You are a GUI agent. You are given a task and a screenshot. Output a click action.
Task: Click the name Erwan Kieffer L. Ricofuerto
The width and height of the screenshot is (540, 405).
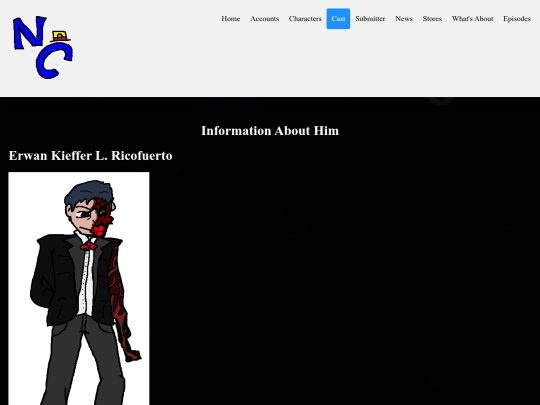pyautogui.click(x=91, y=156)
